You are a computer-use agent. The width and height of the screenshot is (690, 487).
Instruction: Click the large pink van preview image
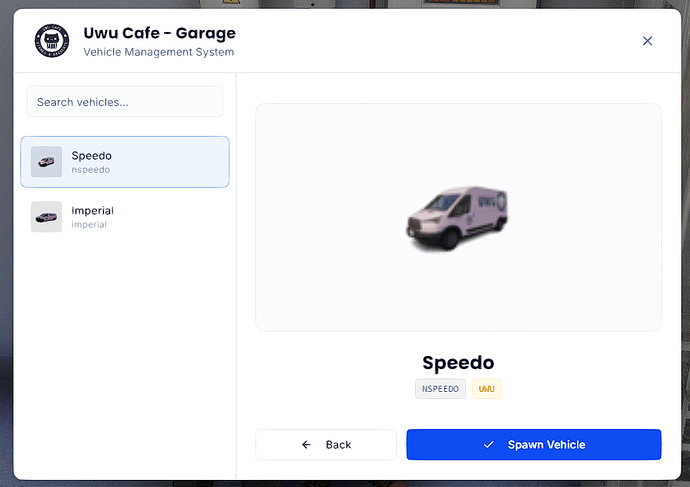(457, 216)
